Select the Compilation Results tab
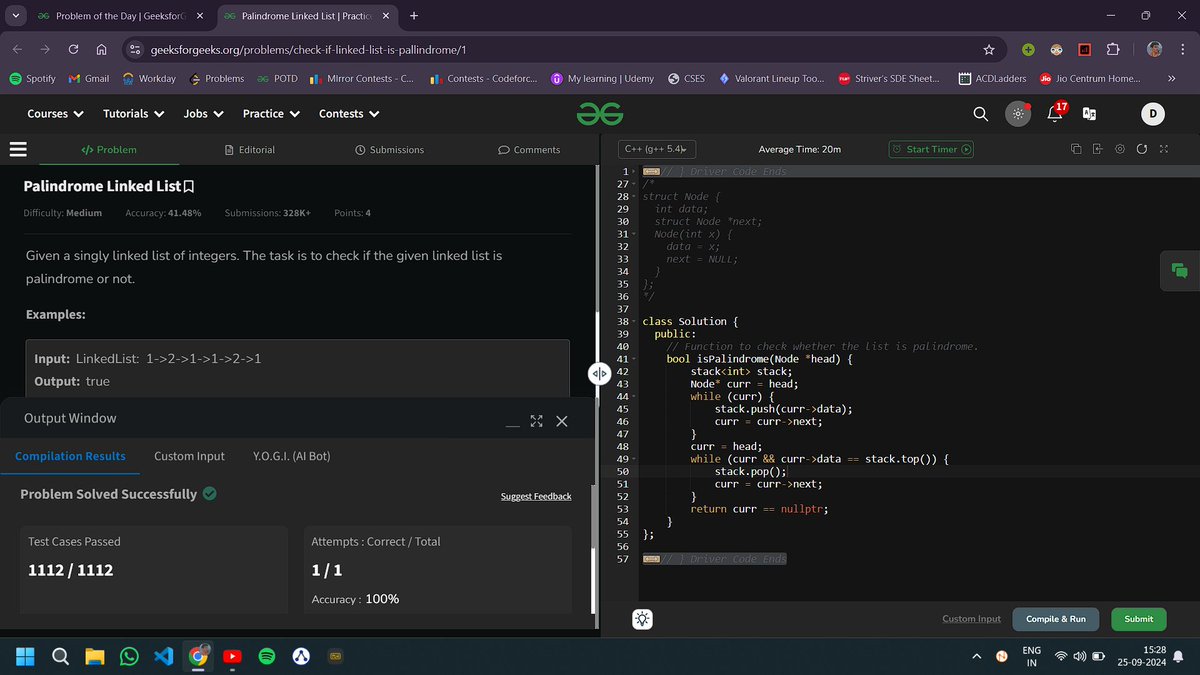 tap(70, 456)
